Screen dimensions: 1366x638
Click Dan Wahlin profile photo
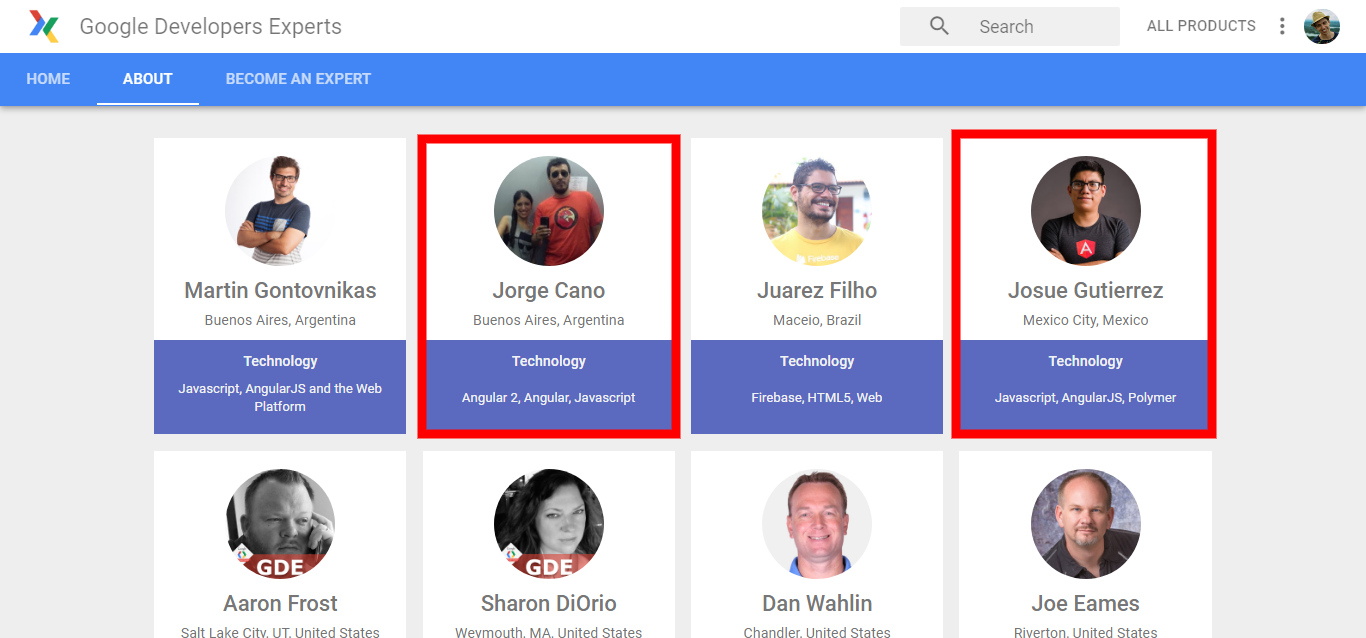817,524
